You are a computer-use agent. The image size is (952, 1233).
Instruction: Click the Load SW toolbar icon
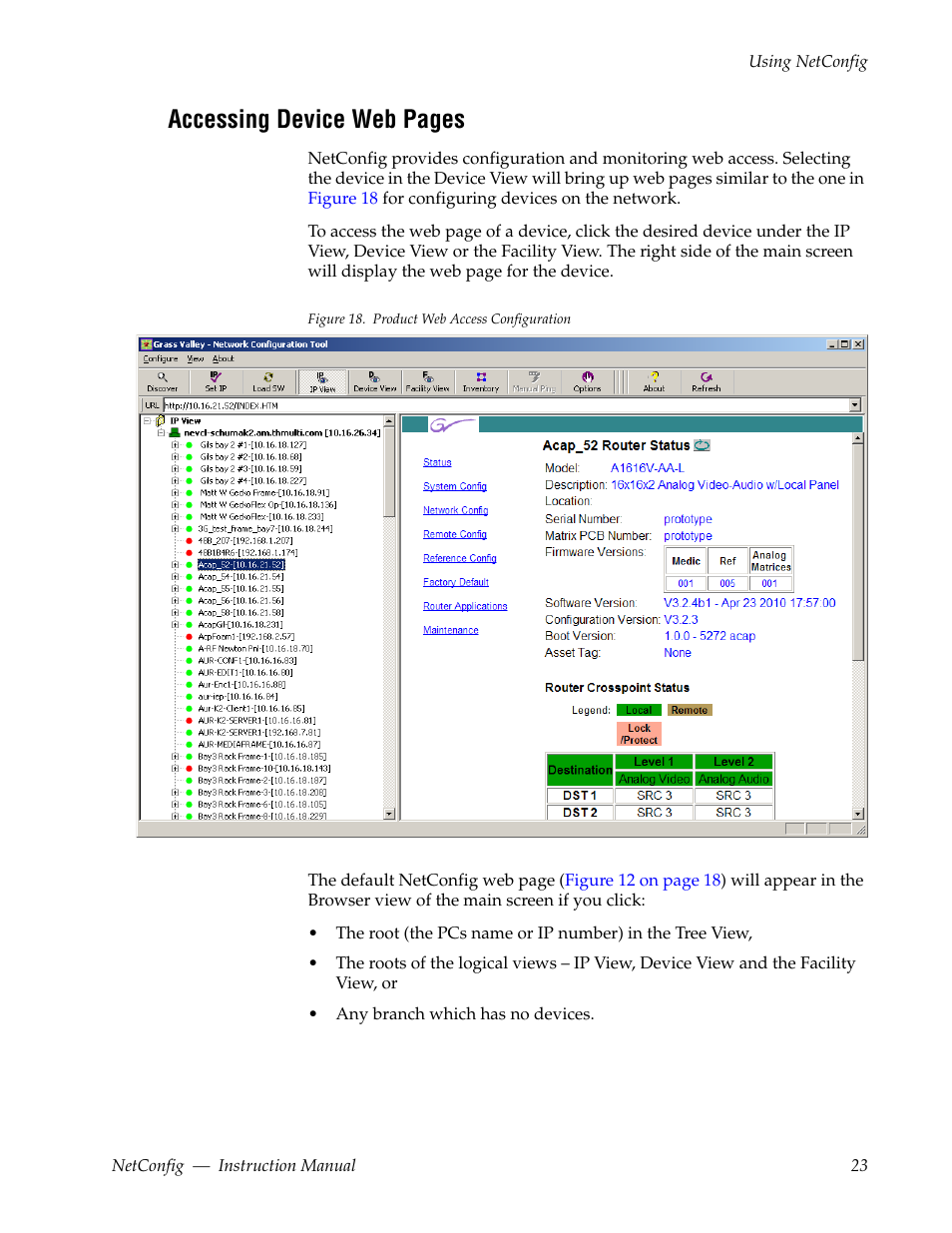pyautogui.click(x=268, y=382)
